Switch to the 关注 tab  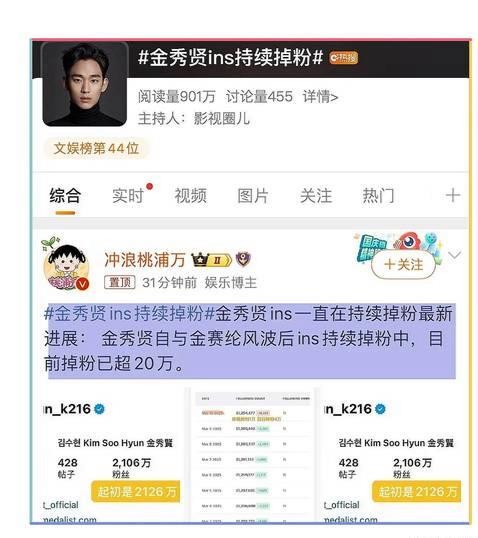[x=316, y=196]
